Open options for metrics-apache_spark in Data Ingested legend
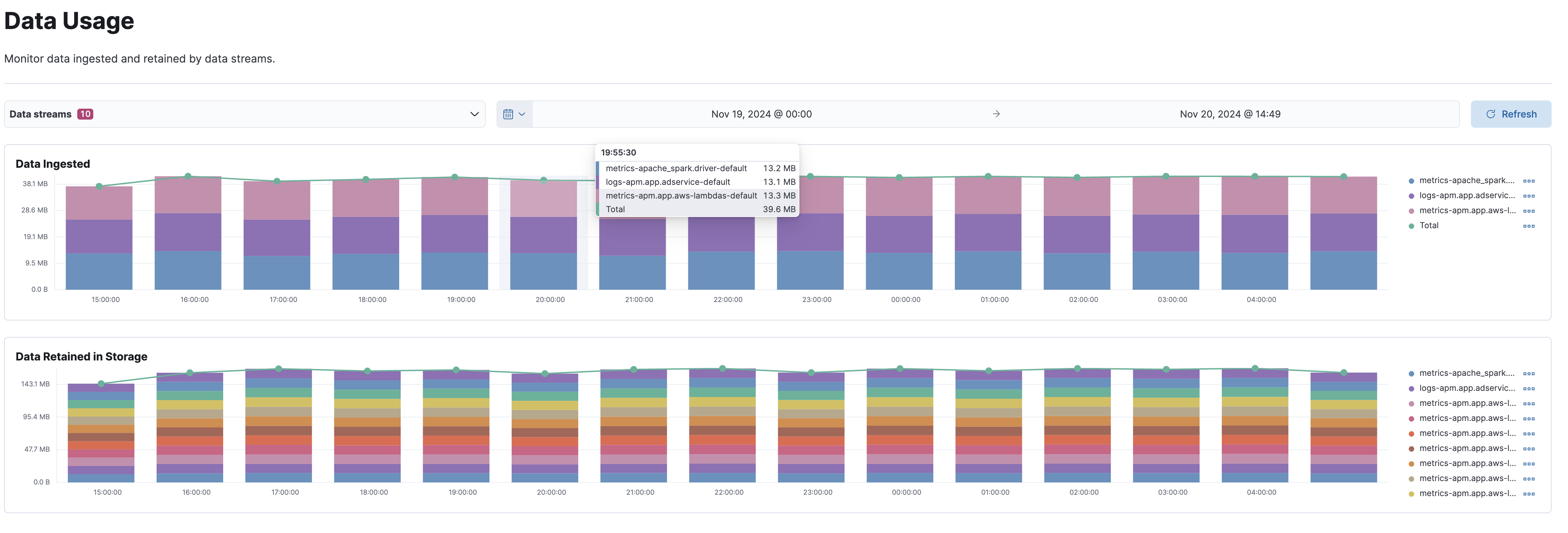 click(x=1528, y=181)
